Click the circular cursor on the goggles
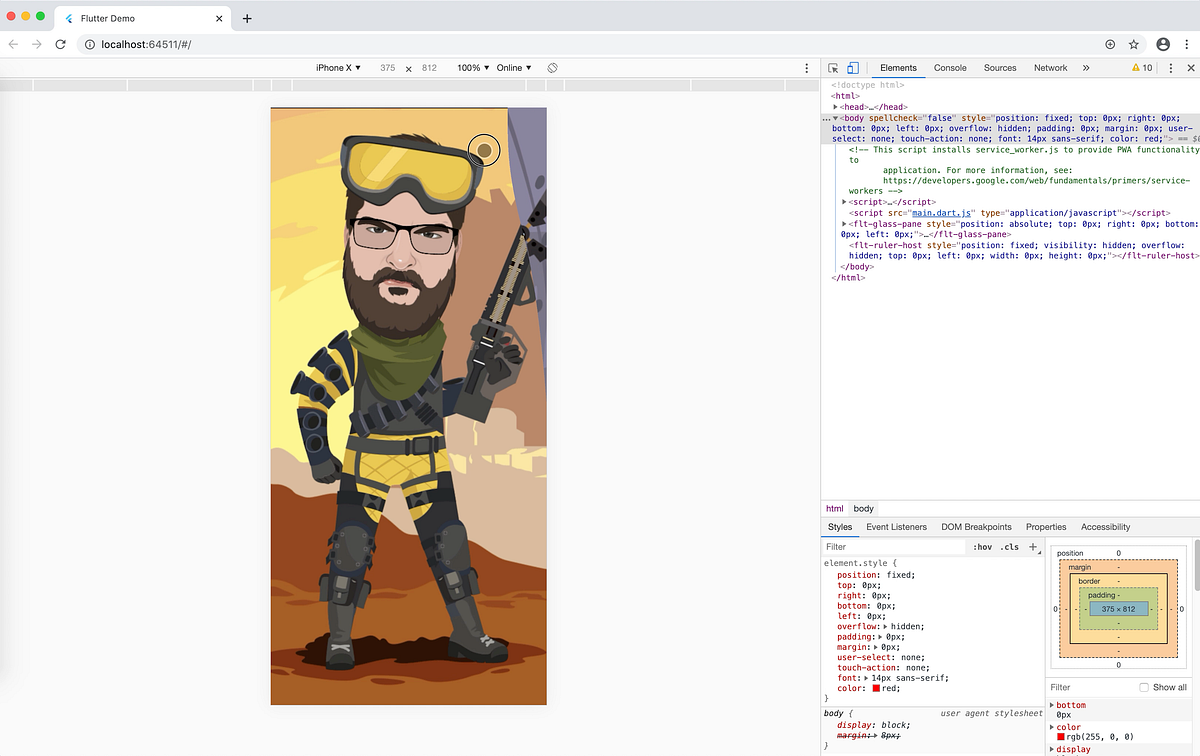 coord(484,150)
